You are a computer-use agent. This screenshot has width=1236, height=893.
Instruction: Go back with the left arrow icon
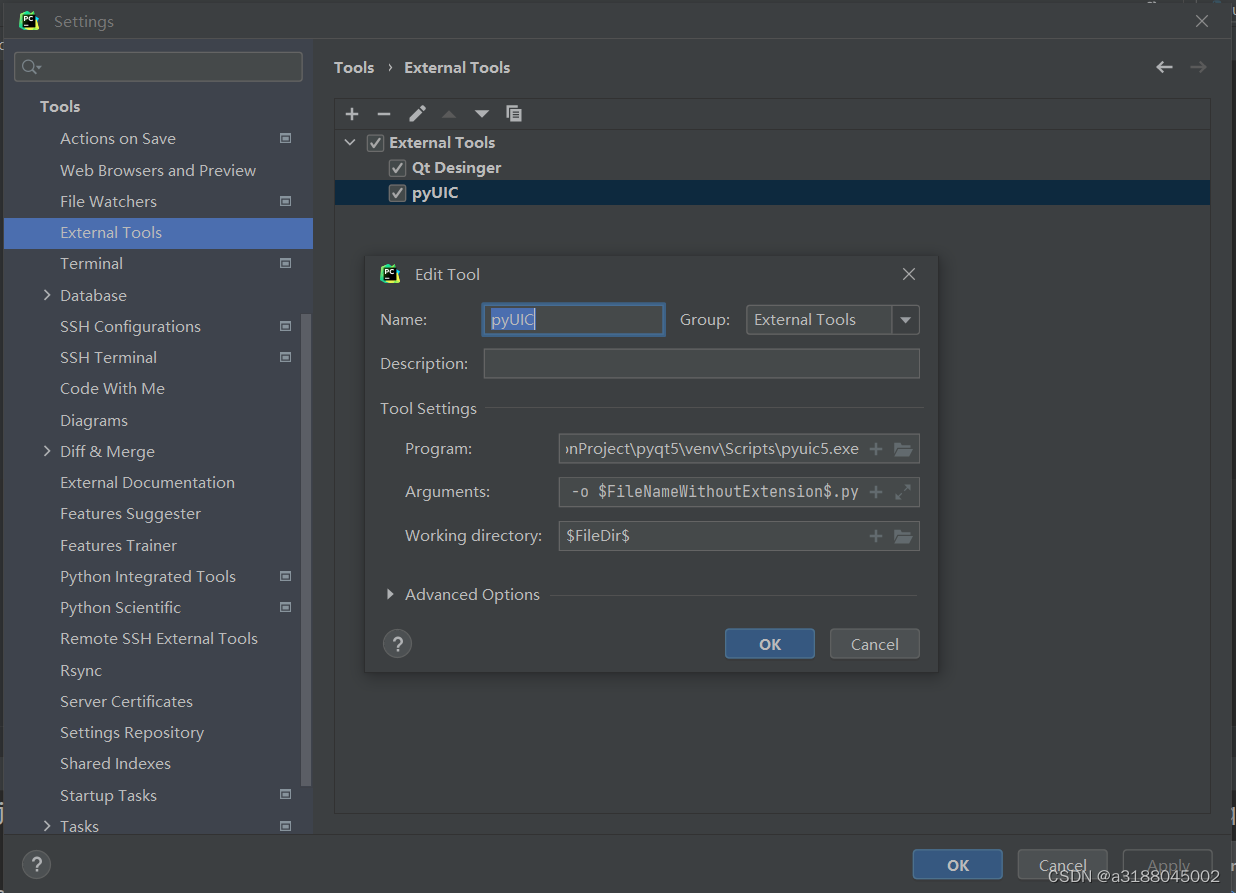(1164, 67)
